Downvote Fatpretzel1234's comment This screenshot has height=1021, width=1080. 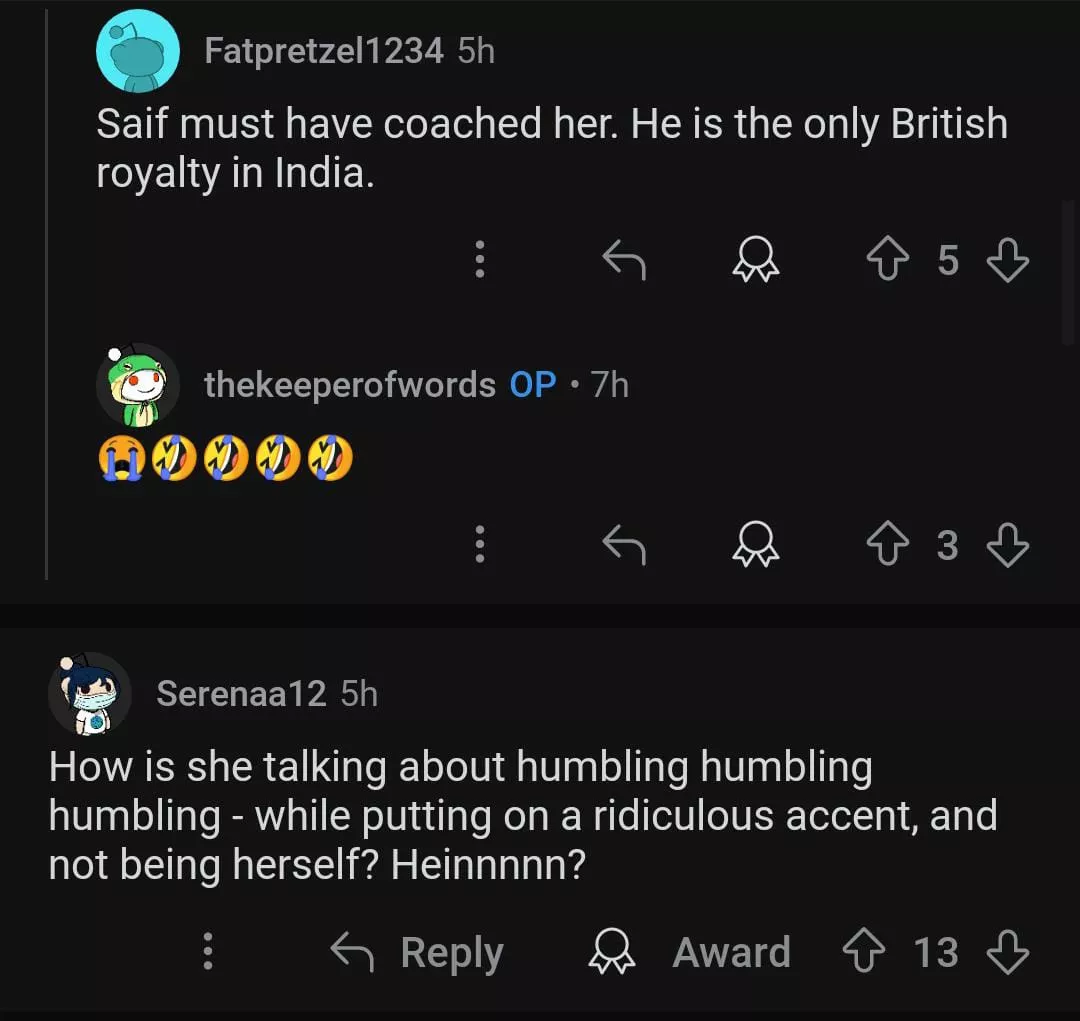[1007, 260]
